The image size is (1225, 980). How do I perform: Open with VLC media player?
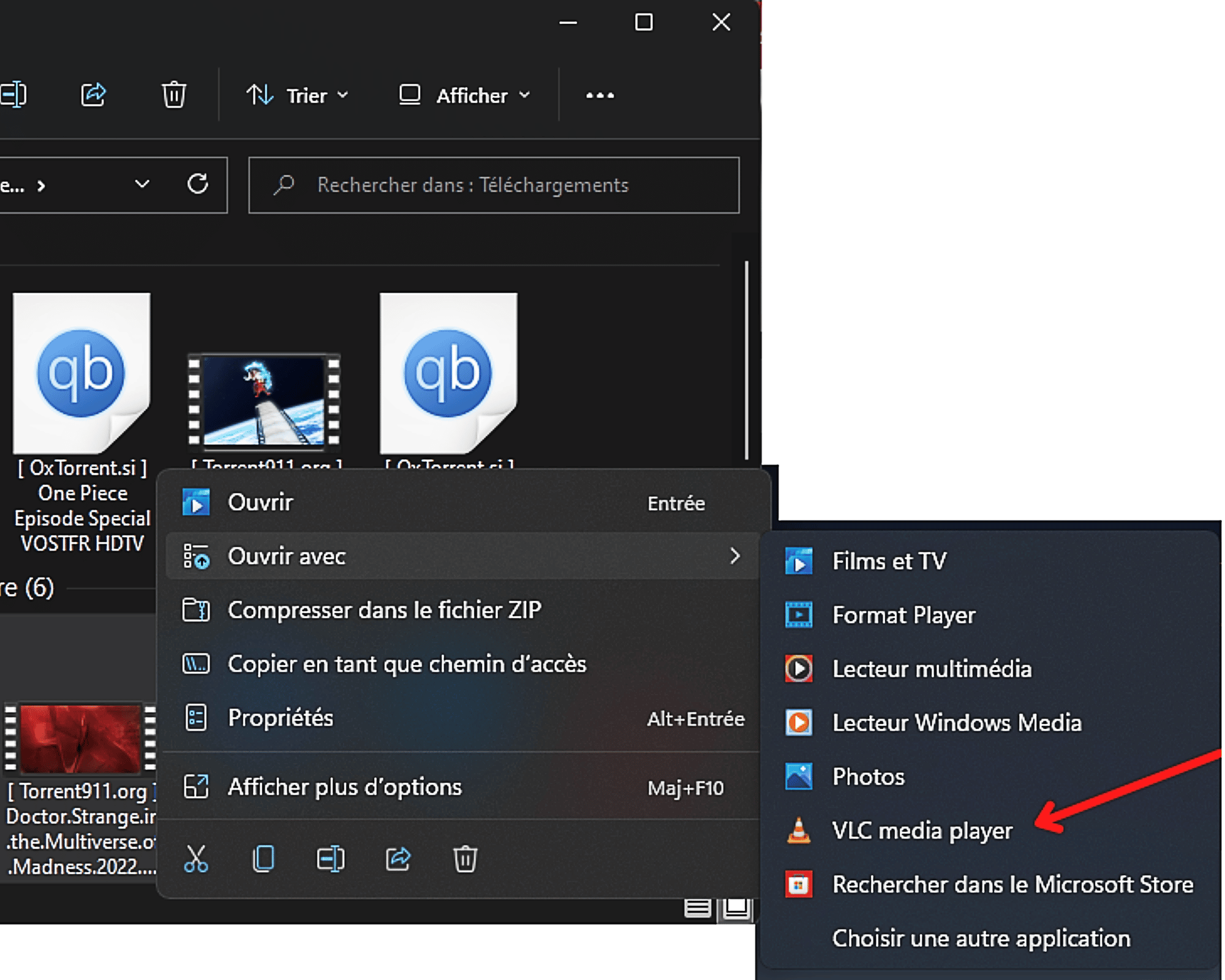click(990, 831)
